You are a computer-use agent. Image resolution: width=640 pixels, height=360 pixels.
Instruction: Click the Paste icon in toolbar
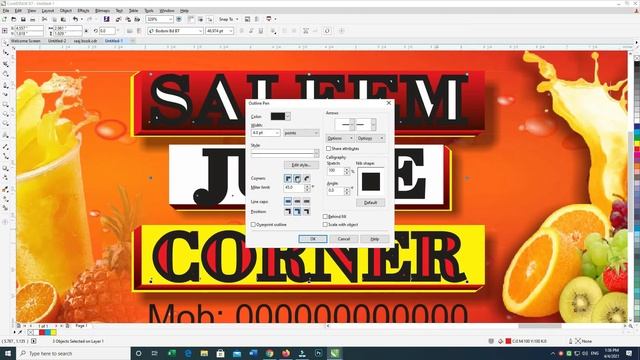point(63,19)
